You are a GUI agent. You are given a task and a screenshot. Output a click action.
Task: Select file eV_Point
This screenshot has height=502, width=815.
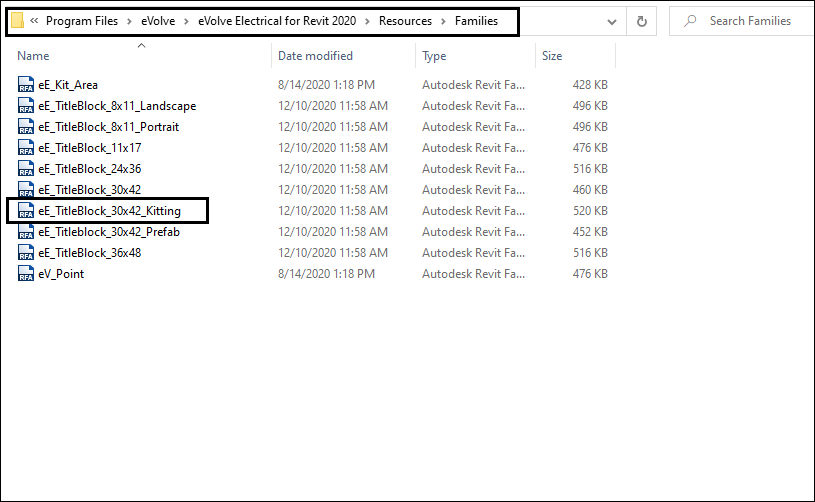click(61, 273)
